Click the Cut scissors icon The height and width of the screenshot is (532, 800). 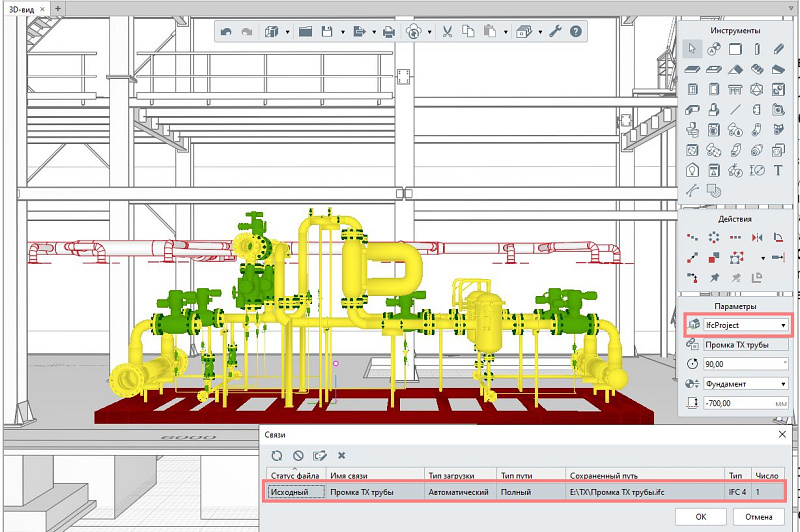point(449,32)
